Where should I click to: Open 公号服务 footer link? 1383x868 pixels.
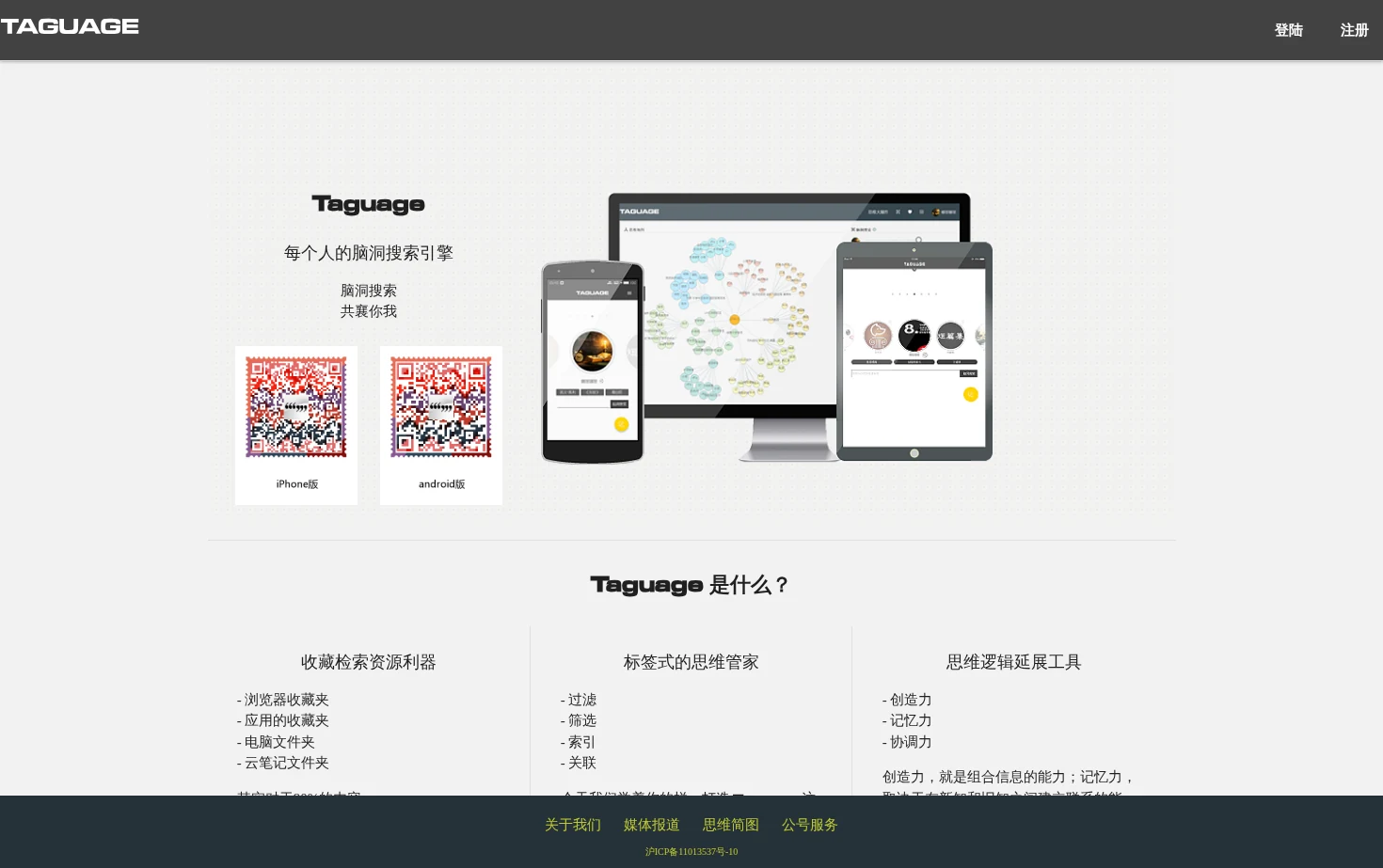(810, 825)
